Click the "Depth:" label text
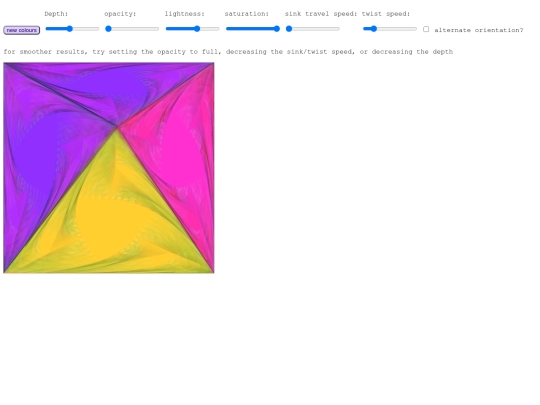The width and height of the screenshot is (540, 405). click(x=56, y=14)
